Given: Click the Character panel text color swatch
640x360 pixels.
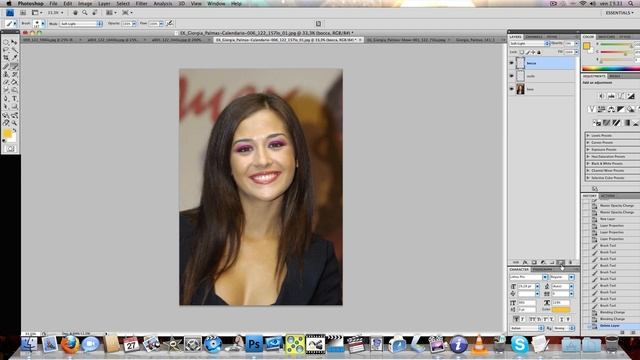Looking at the screenshot, I should coord(561,310).
